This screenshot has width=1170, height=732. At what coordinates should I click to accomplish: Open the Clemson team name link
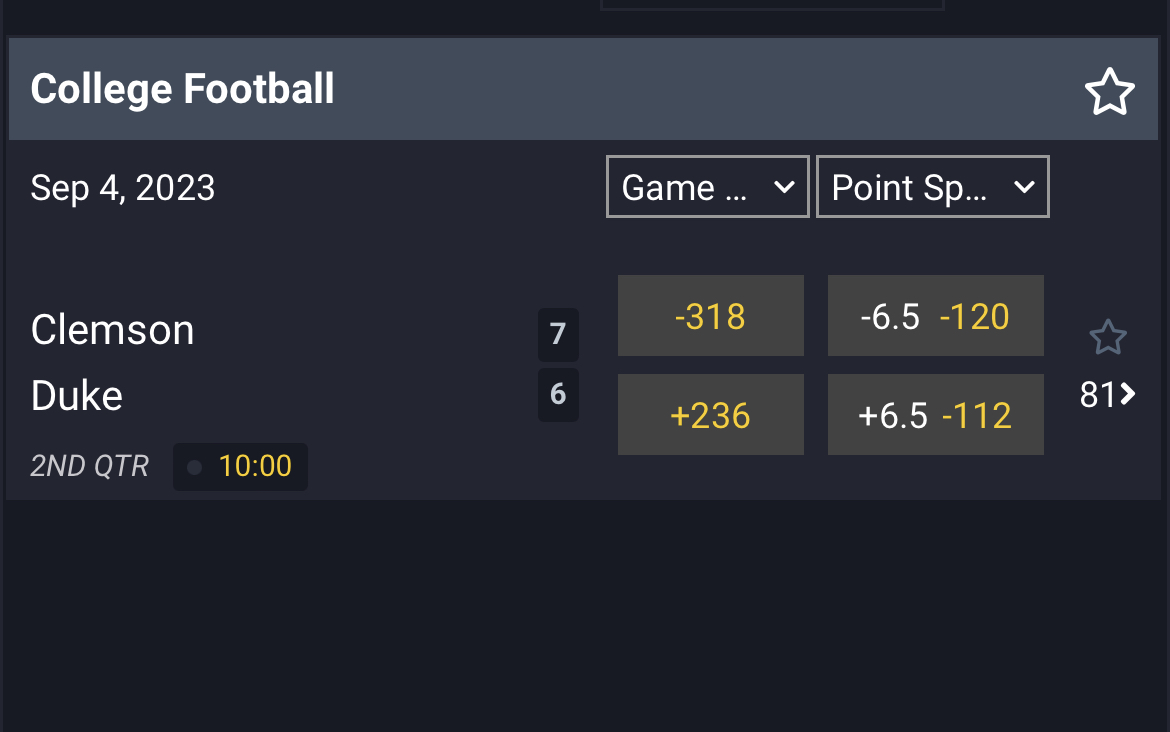112,330
